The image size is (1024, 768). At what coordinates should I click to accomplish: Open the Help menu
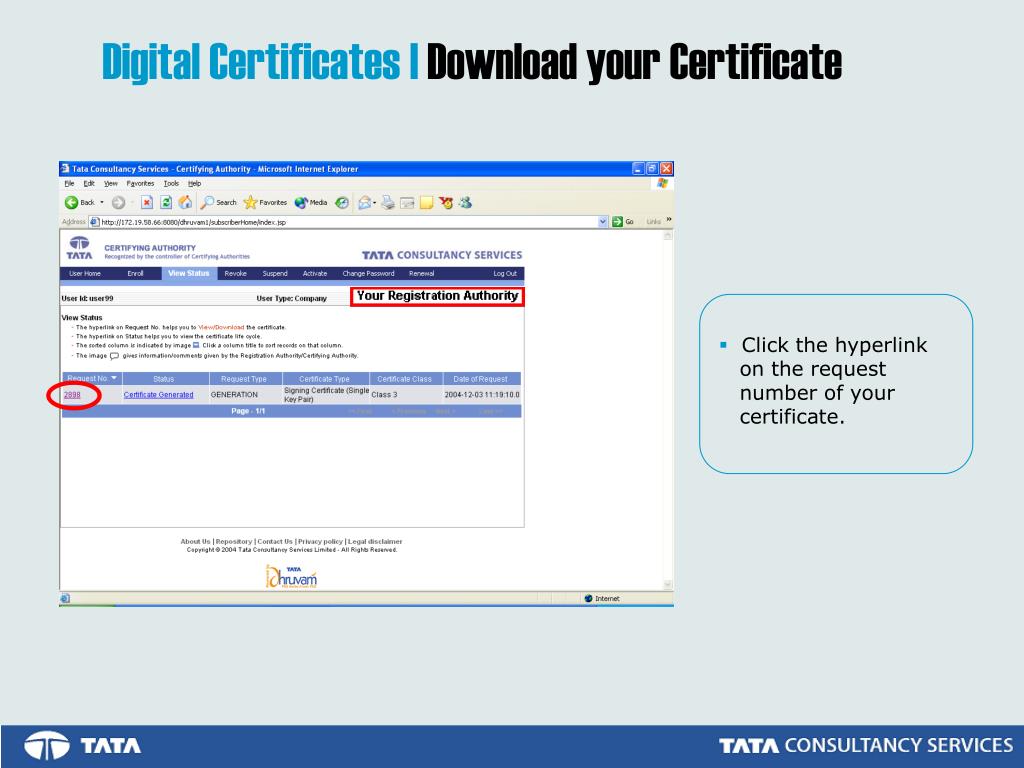pyautogui.click(x=195, y=184)
